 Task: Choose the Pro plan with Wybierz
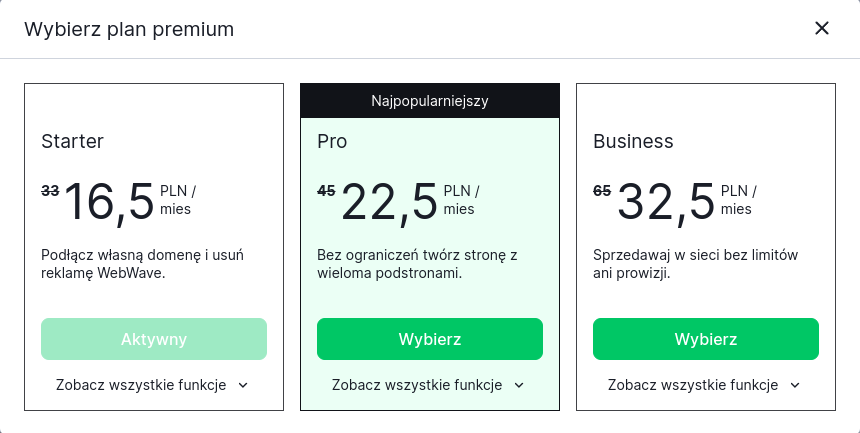tap(430, 339)
